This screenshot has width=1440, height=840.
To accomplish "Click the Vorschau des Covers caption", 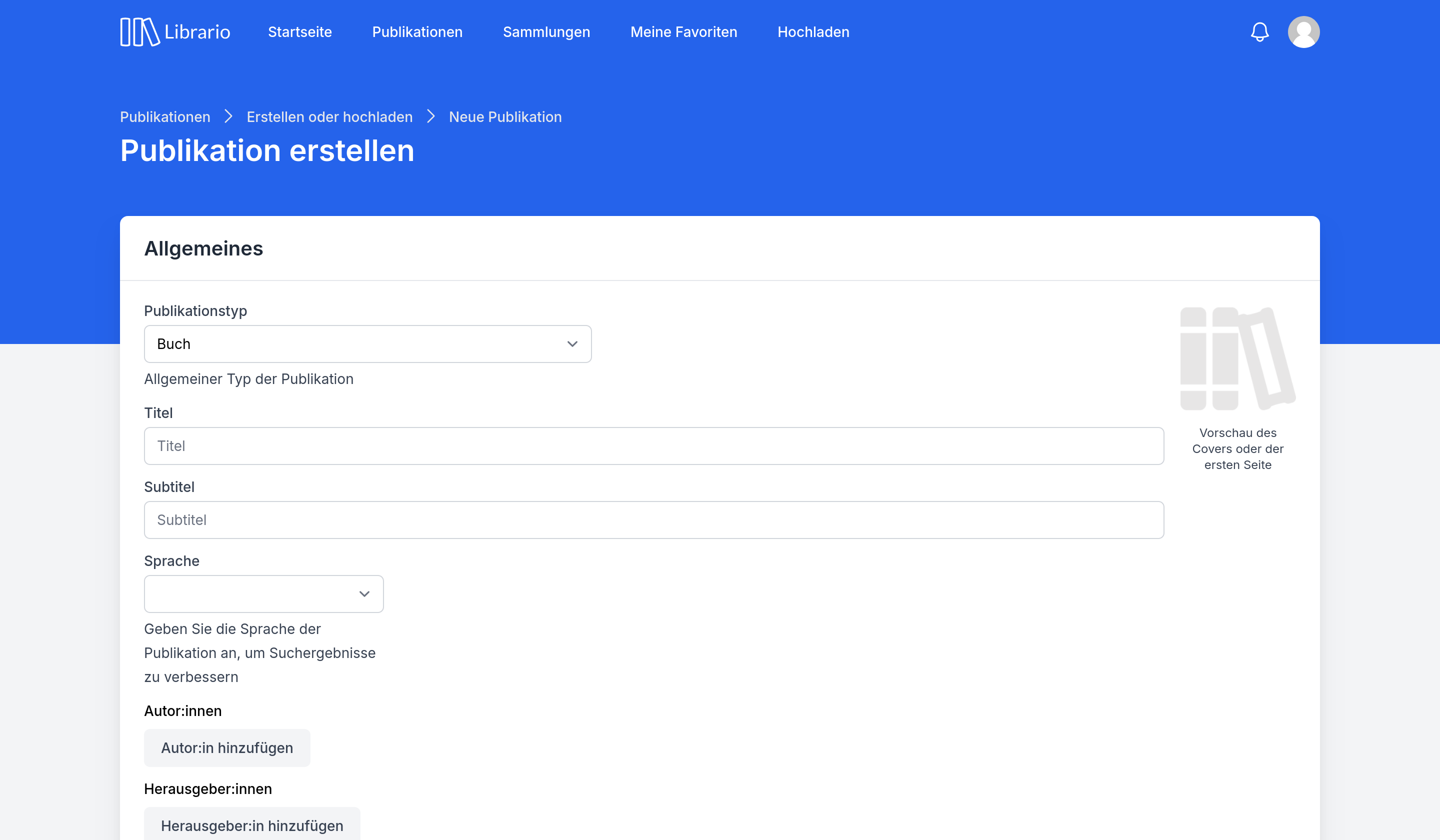I will coord(1237,448).
